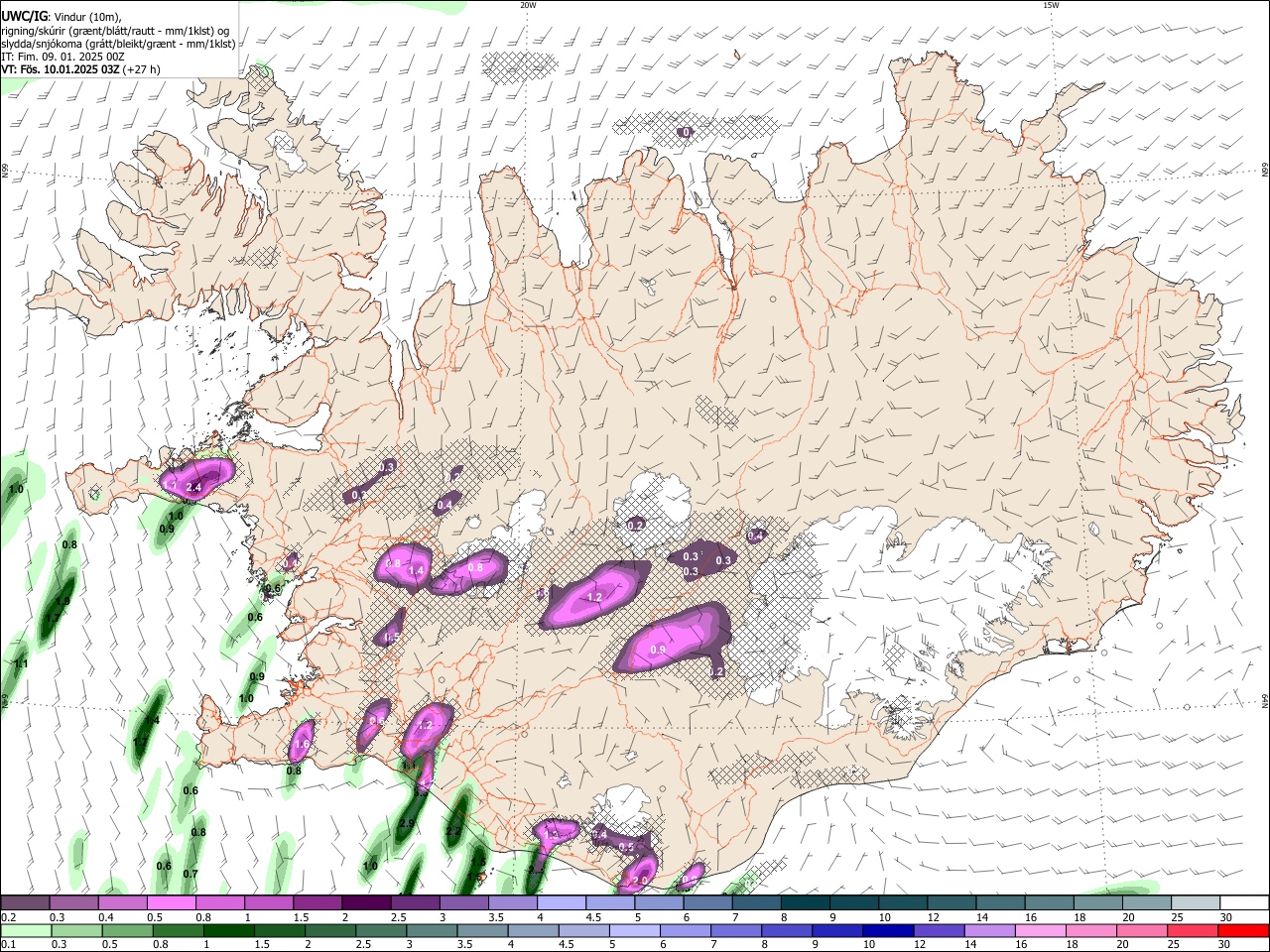Click the 1.6 snowfall value on Reykjanes

coord(303,743)
